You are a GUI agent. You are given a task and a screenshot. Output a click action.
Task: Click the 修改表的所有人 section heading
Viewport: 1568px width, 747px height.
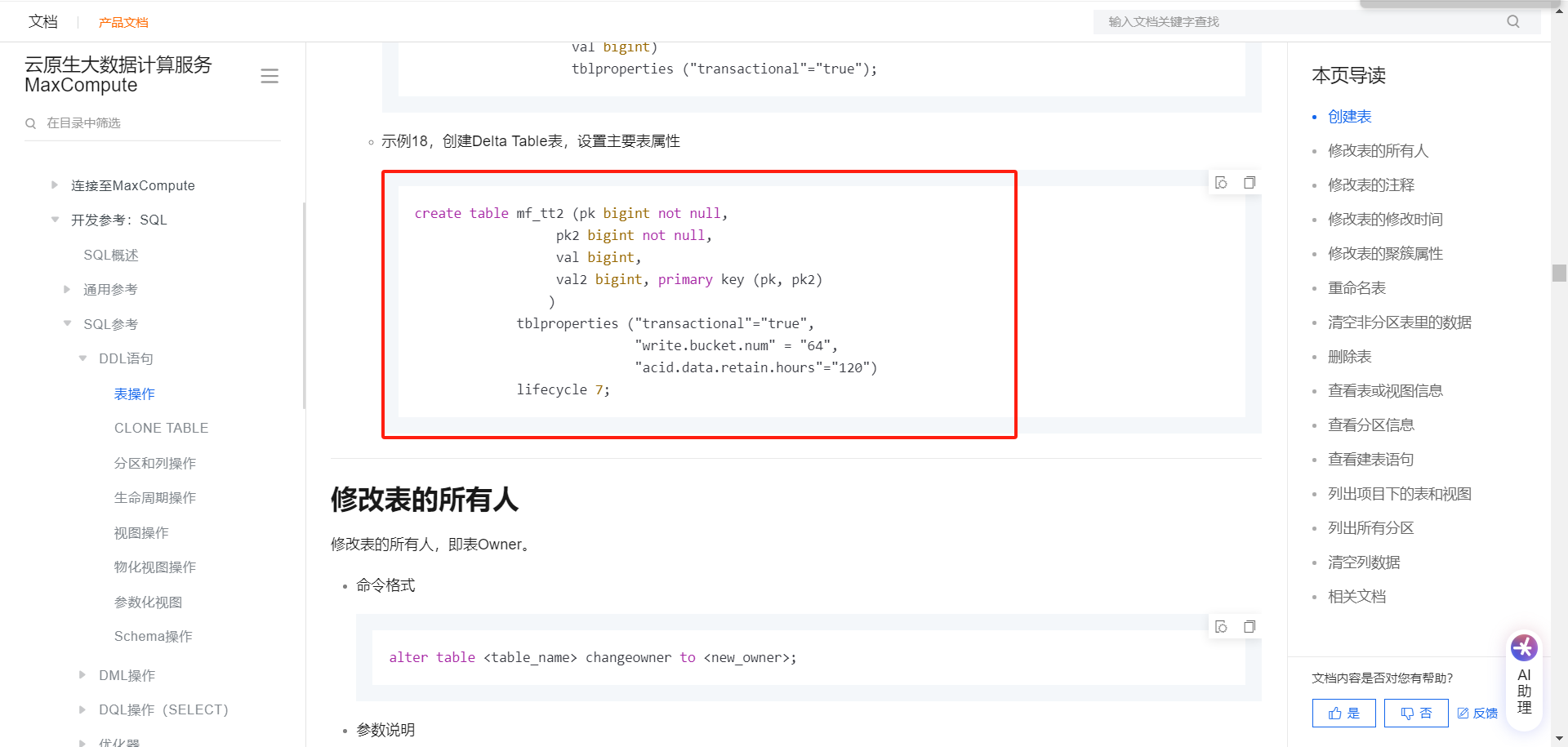(425, 500)
